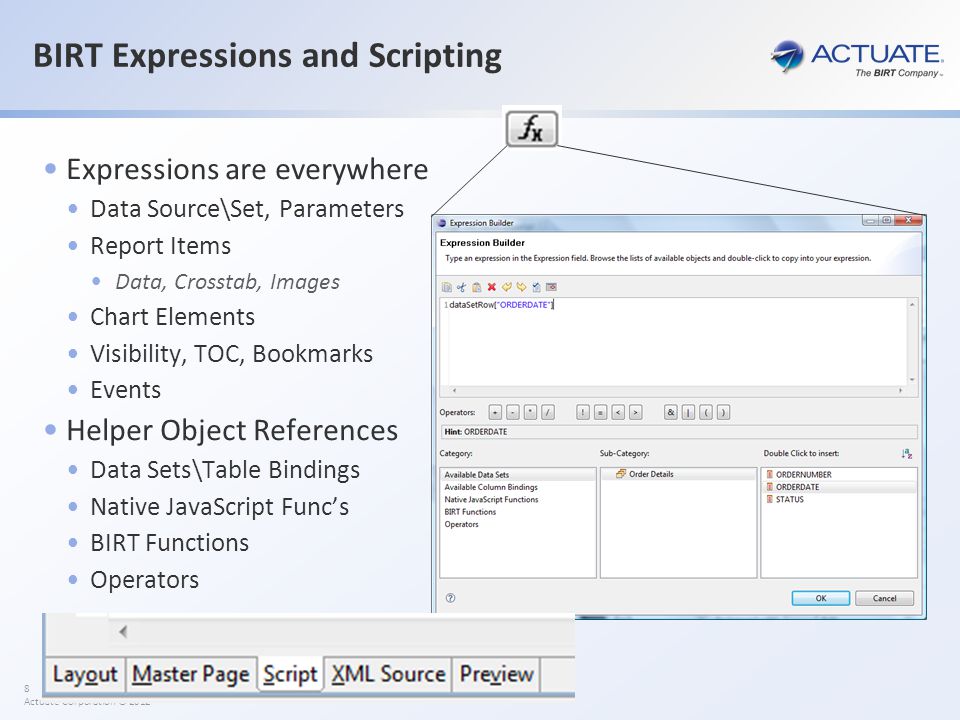Image resolution: width=960 pixels, height=720 pixels.
Task: Click the Undo arrow icon
Action: point(506,287)
